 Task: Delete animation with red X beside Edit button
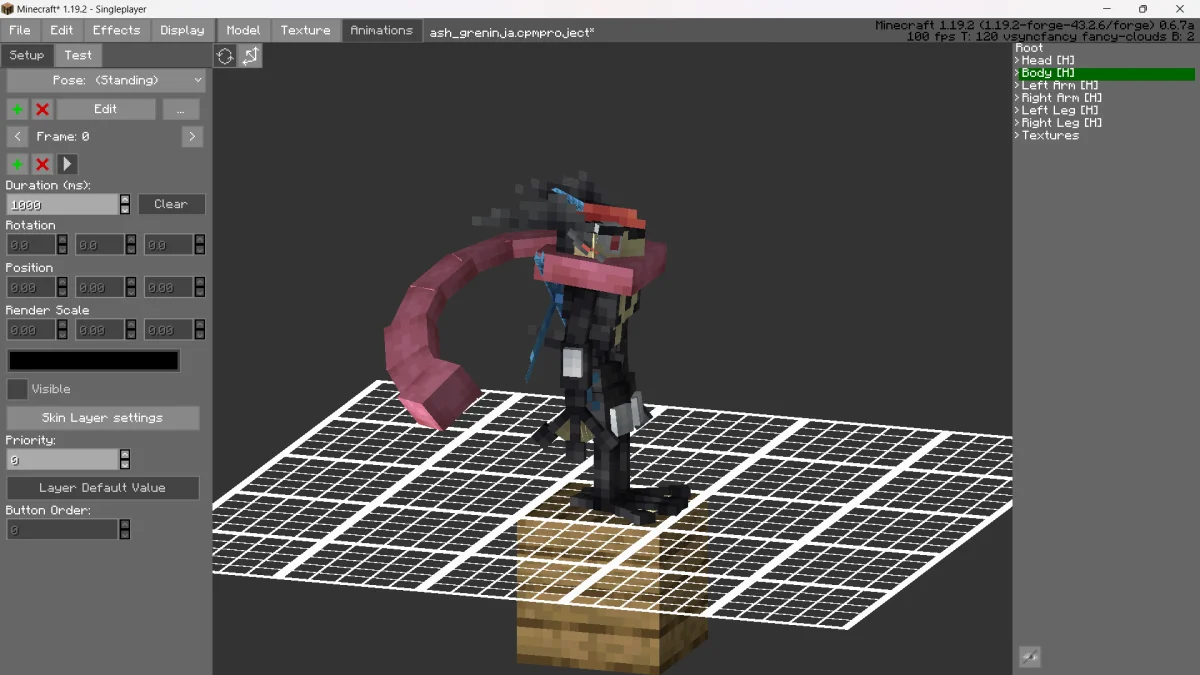pos(42,109)
